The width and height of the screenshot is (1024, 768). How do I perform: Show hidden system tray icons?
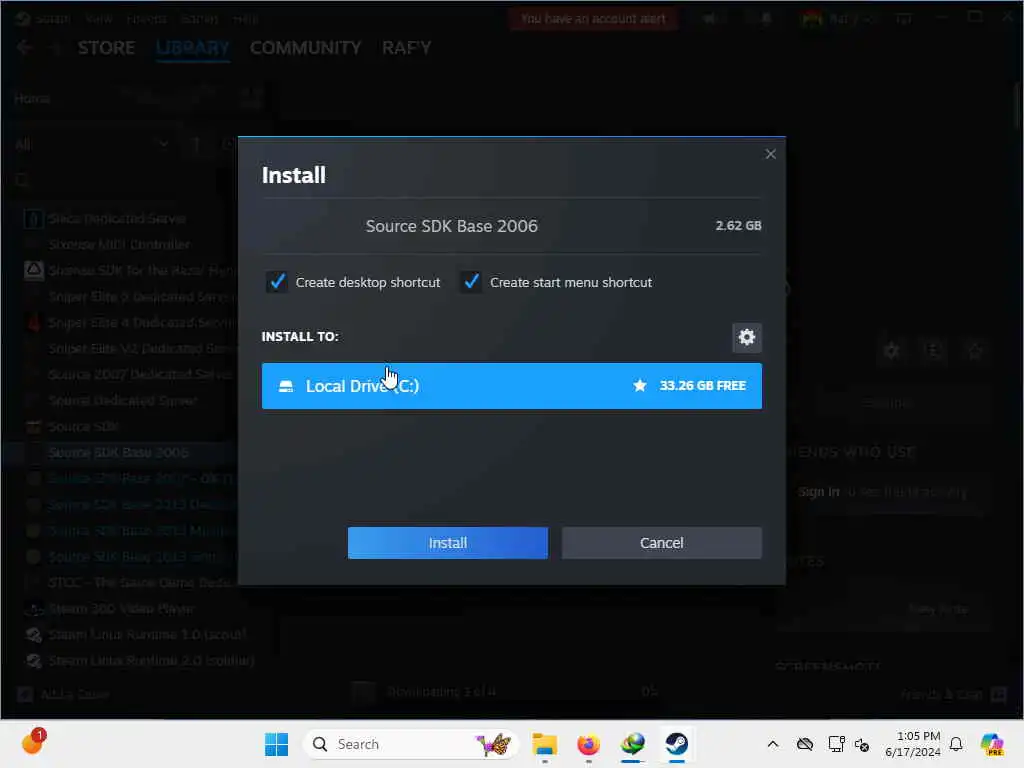[x=773, y=744]
